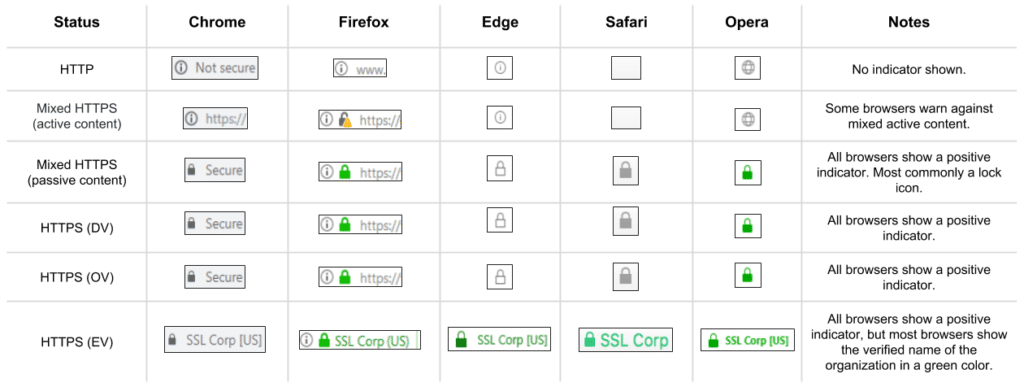Click Edge's green 'SSL Corp [US]' EV badge
This screenshot has width=1024, height=387.
[500, 339]
